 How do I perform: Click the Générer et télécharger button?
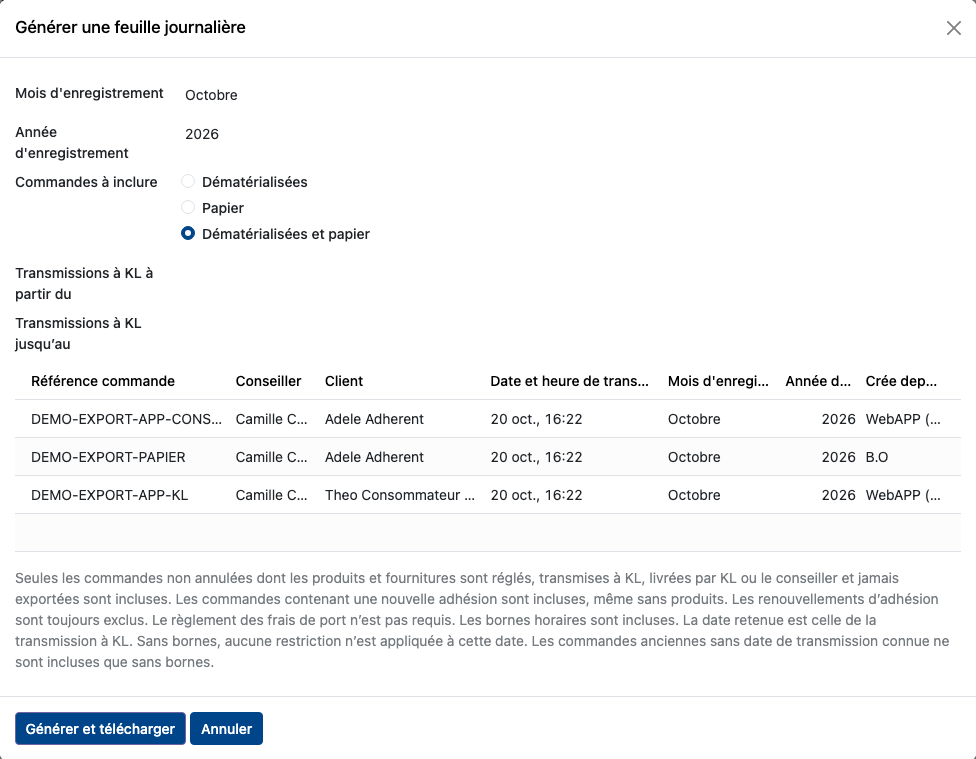(100, 728)
